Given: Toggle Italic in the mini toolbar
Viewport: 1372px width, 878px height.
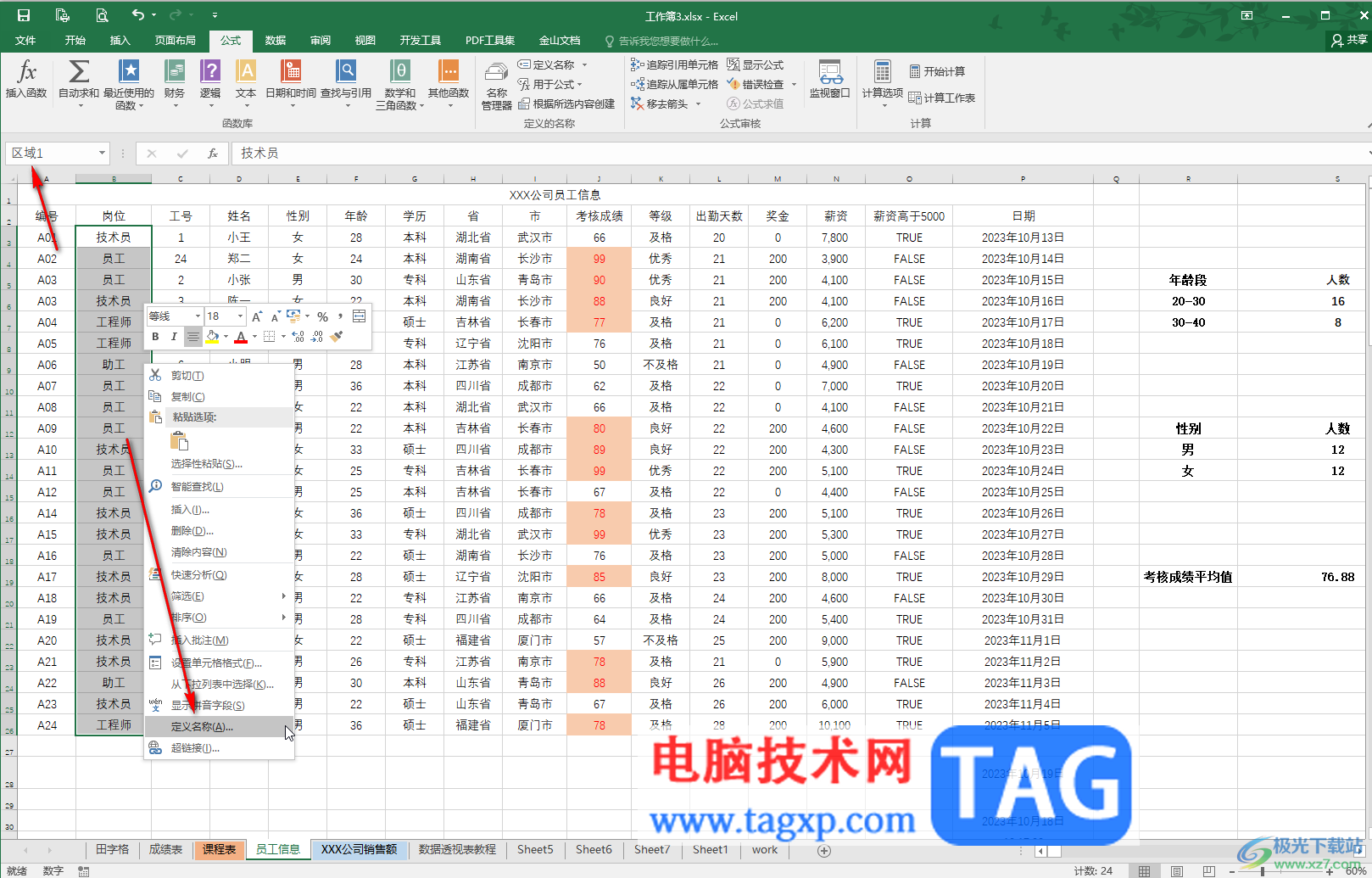Looking at the screenshot, I should 174,337.
